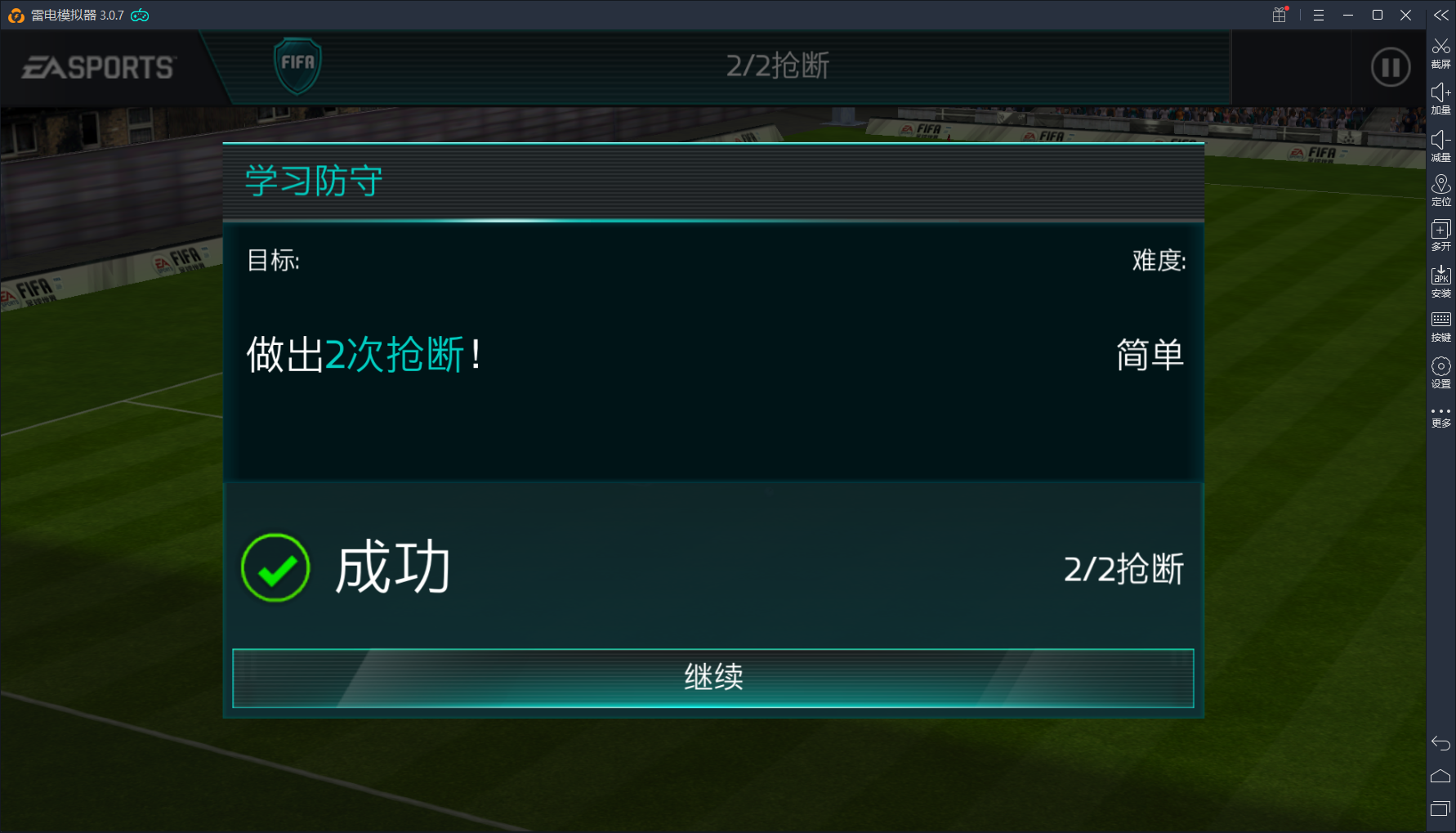Decrease volume with the 减量 icon
Screen dimensions: 1456x833
[x=1440, y=146]
